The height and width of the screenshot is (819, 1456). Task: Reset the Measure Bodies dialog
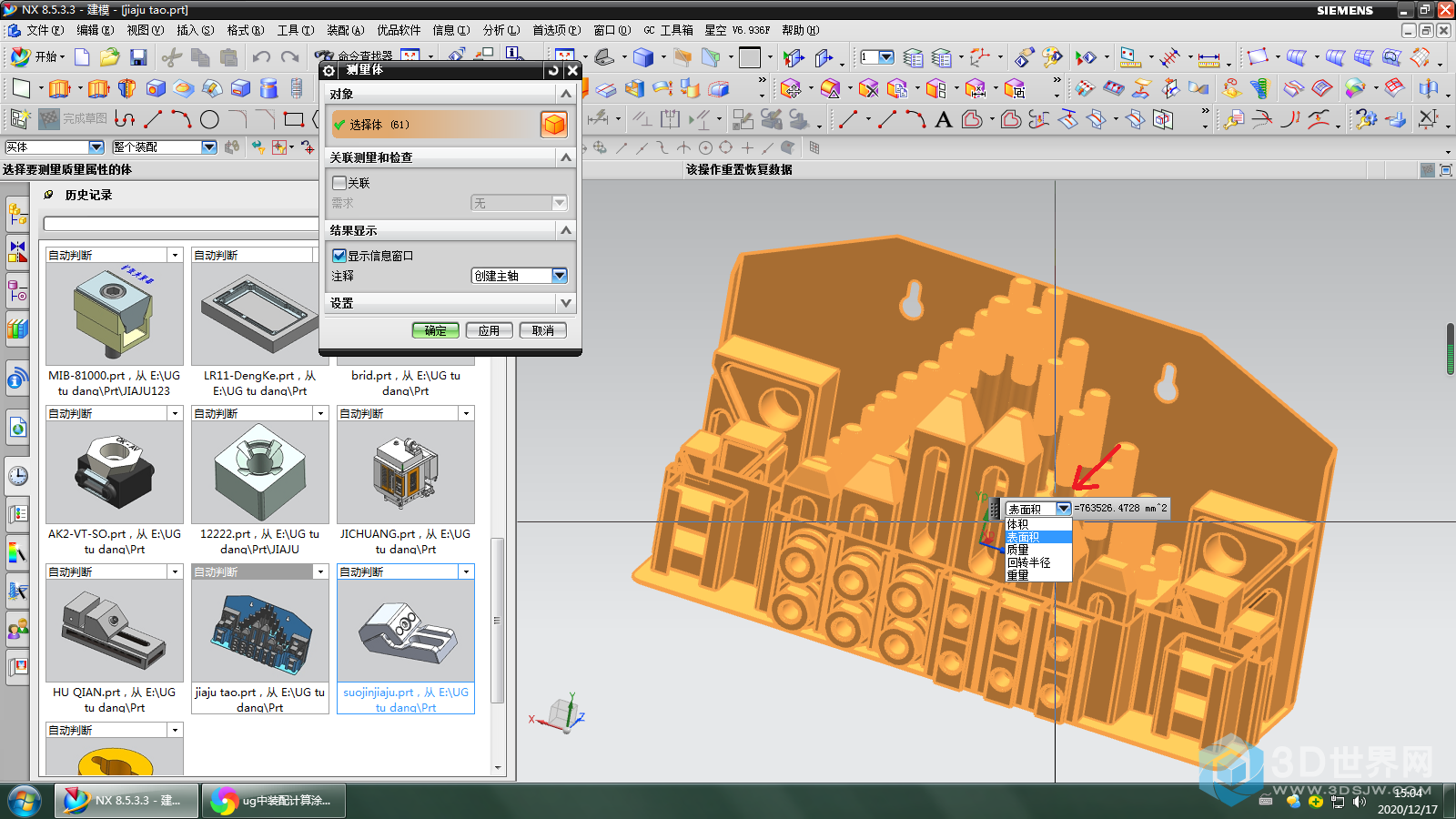pyautogui.click(x=553, y=70)
